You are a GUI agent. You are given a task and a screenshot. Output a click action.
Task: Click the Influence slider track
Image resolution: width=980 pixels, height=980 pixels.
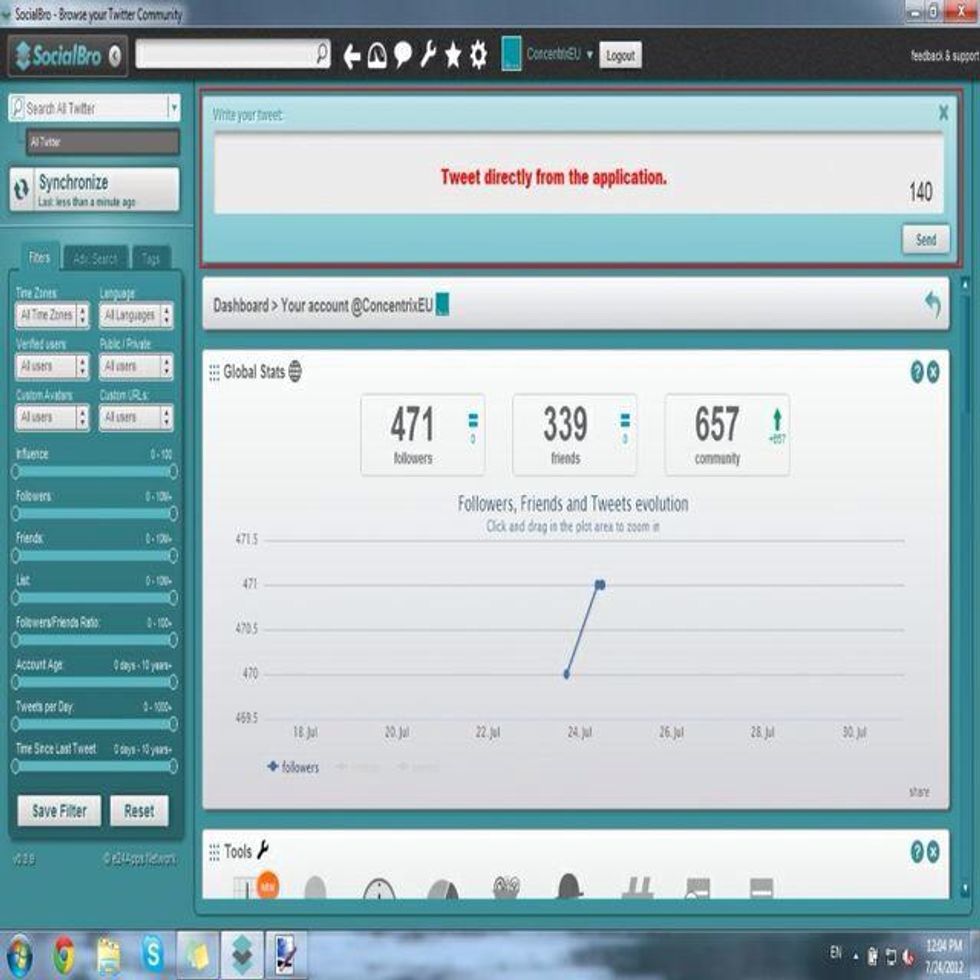(x=94, y=471)
